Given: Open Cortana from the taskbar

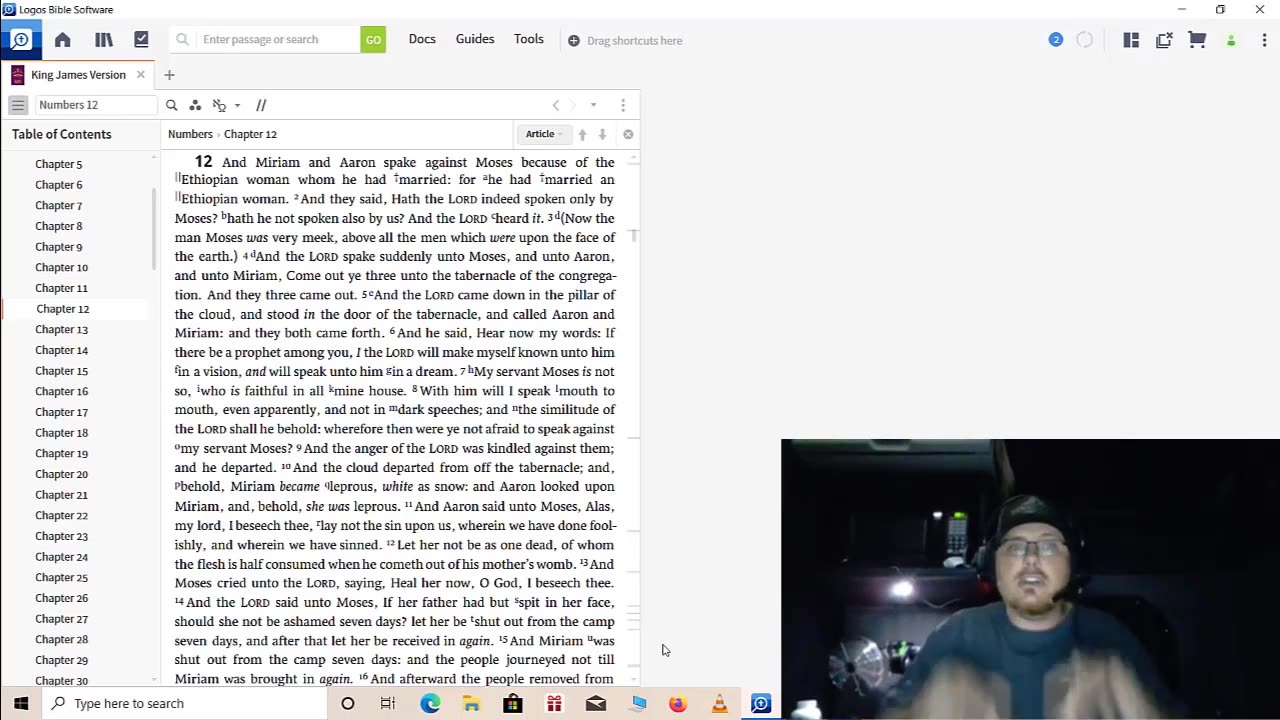Looking at the screenshot, I should (348, 703).
